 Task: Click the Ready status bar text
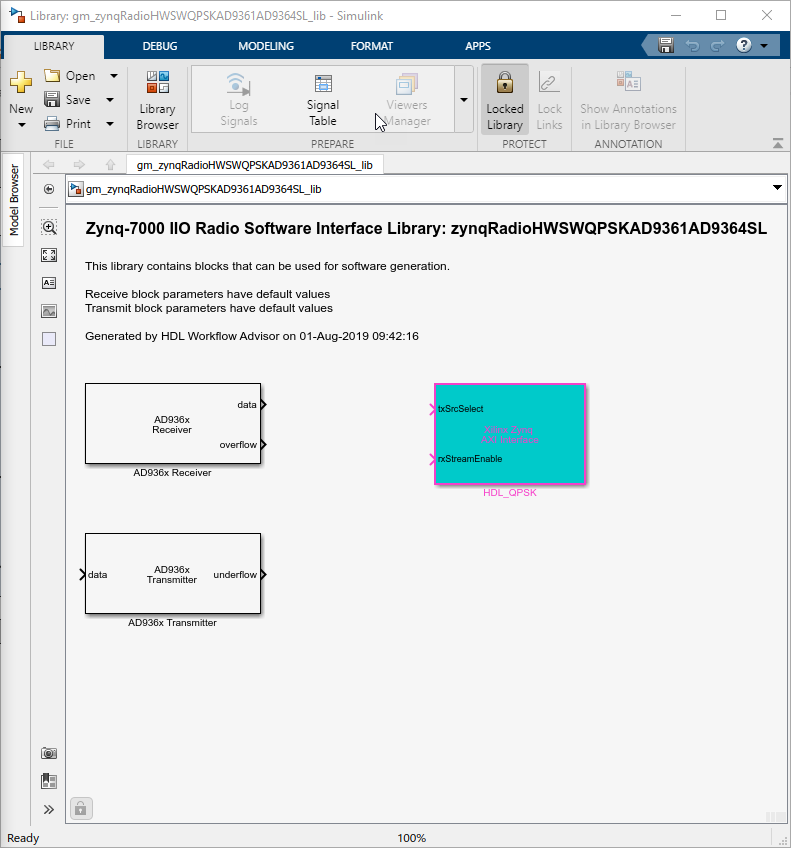click(x=23, y=838)
